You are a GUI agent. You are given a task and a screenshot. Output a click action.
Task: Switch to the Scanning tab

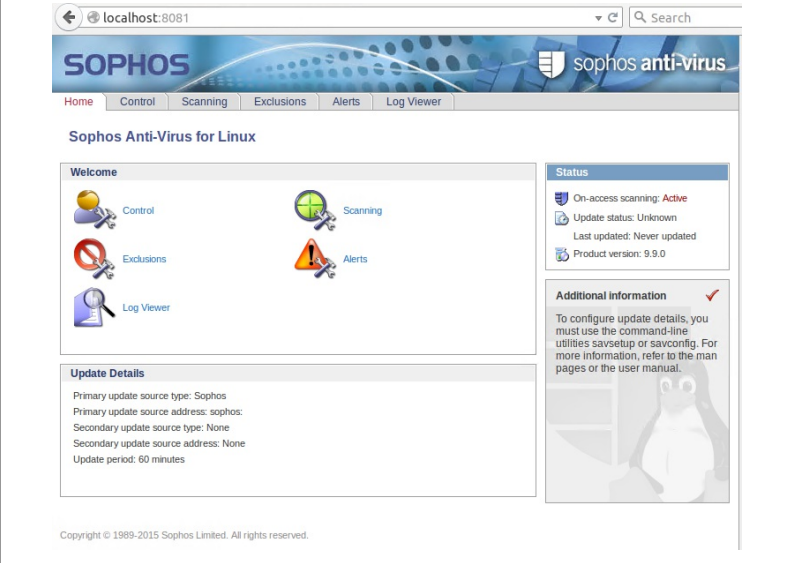(x=204, y=102)
